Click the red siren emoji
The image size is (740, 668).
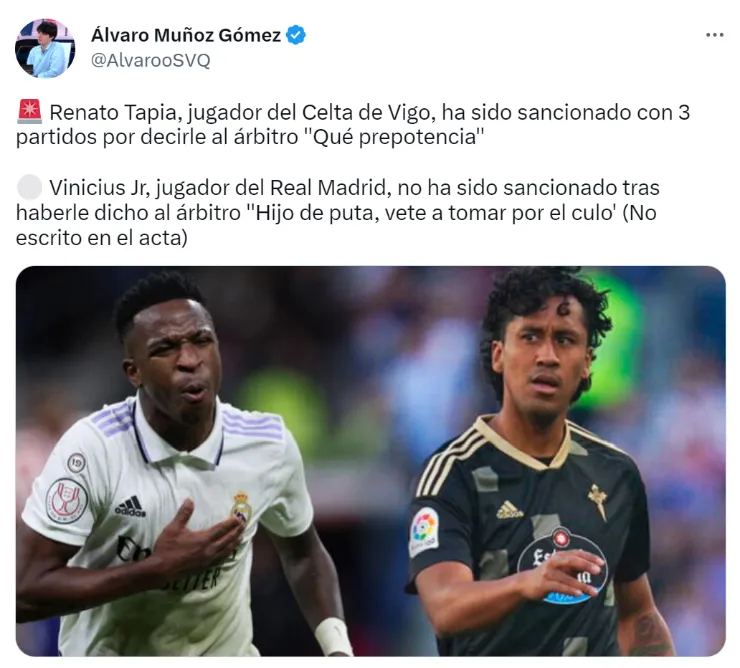tap(30, 112)
